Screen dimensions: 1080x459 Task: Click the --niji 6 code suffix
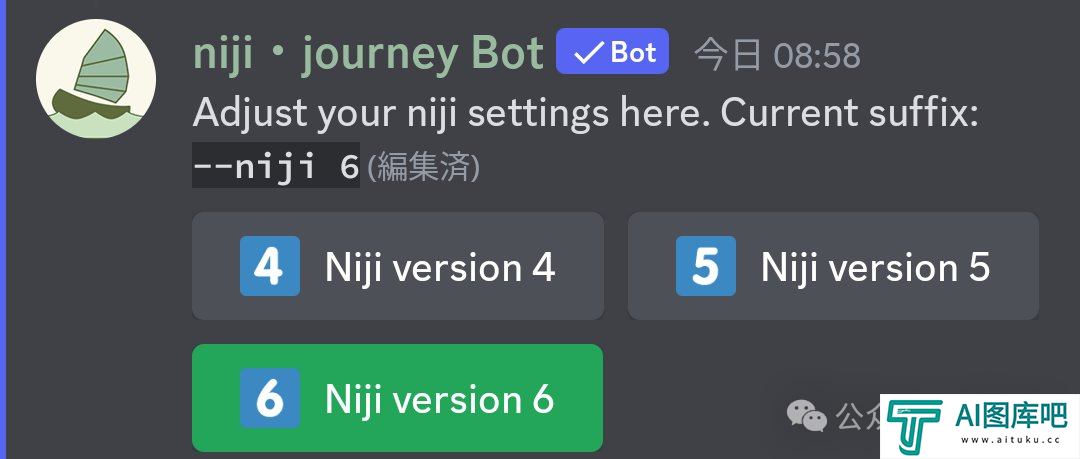tap(276, 167)
